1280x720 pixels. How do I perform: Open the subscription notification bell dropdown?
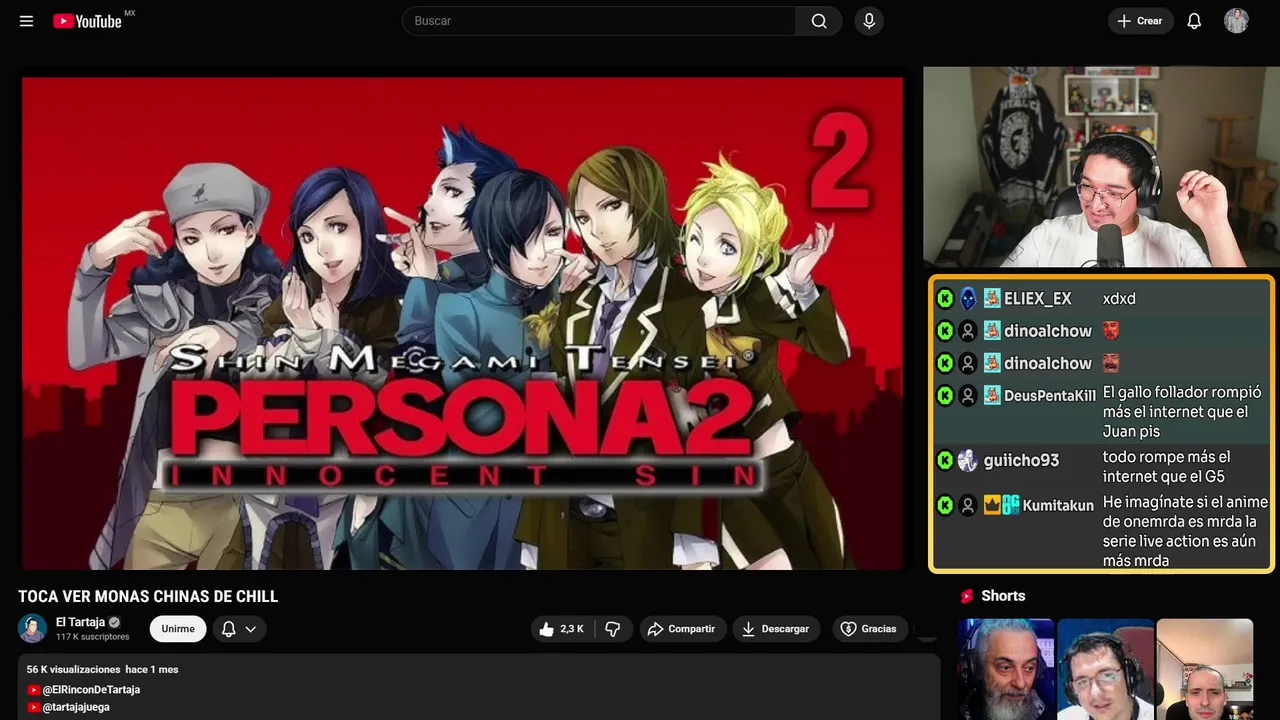coord(239,629)
